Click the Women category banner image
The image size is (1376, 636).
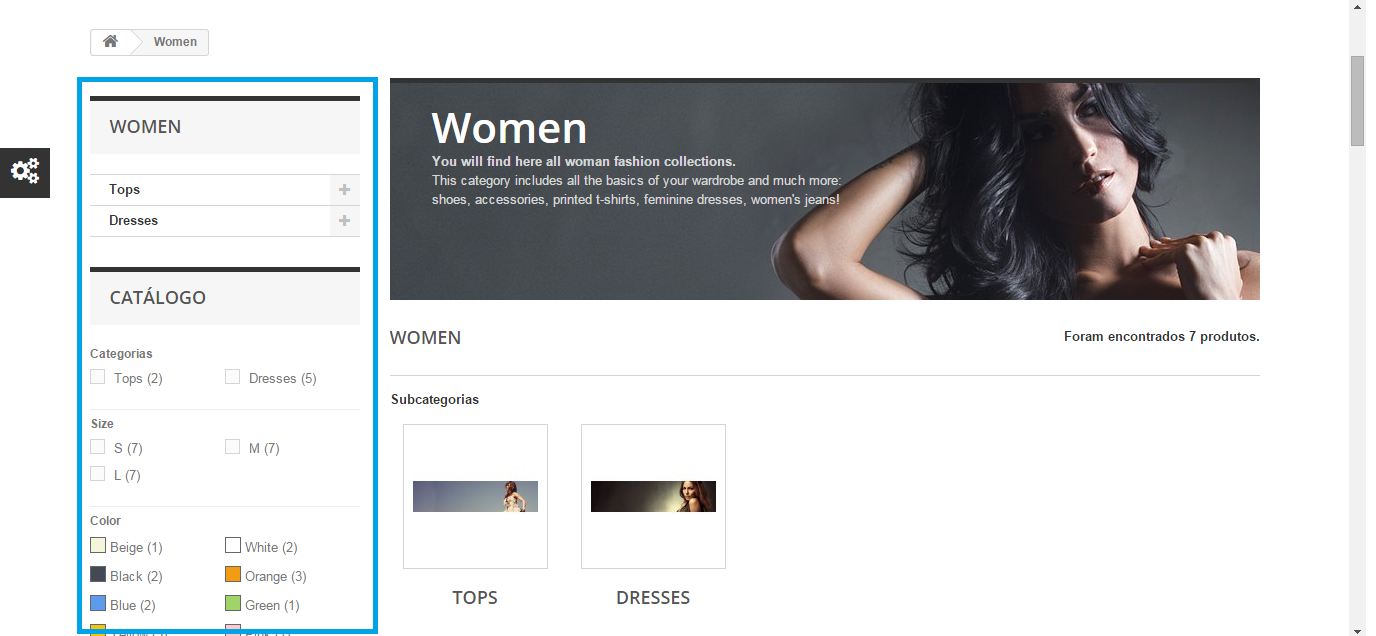pyautogui.click(x=825, y=189)
